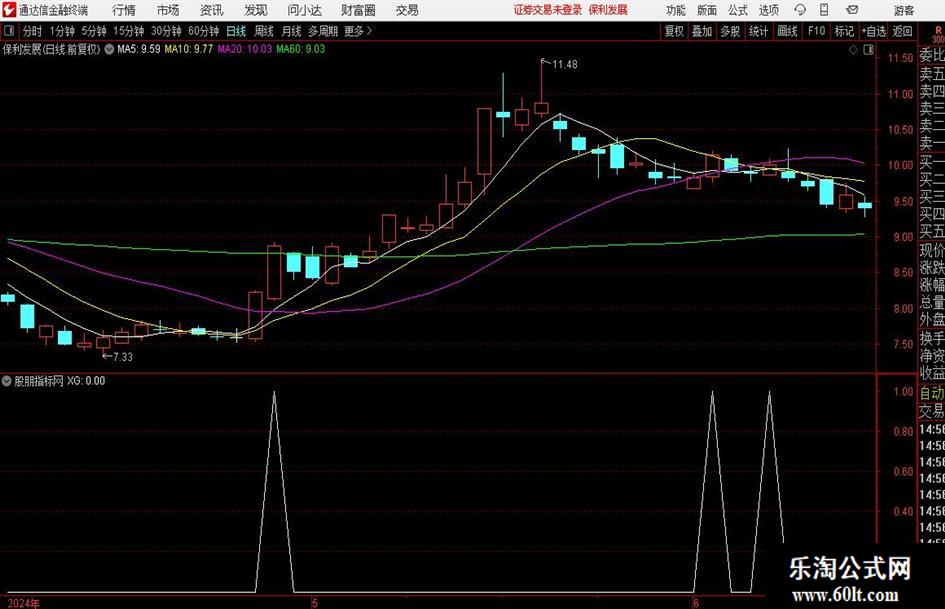Image resolution: width=945 pixels, height=609 pixels.
Task: Open the F10 company info
Action: tap(816, 31)
